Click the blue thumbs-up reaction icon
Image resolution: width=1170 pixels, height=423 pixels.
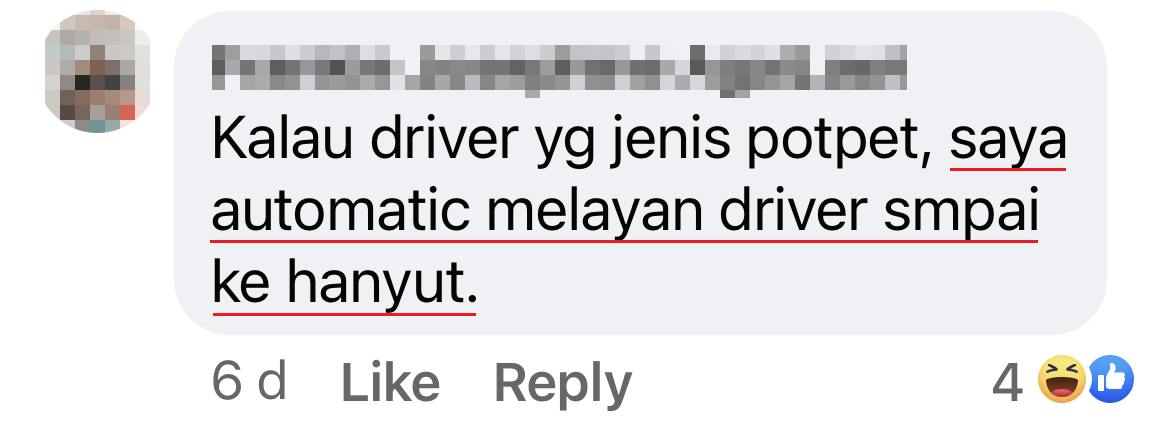click(1111, 380)
